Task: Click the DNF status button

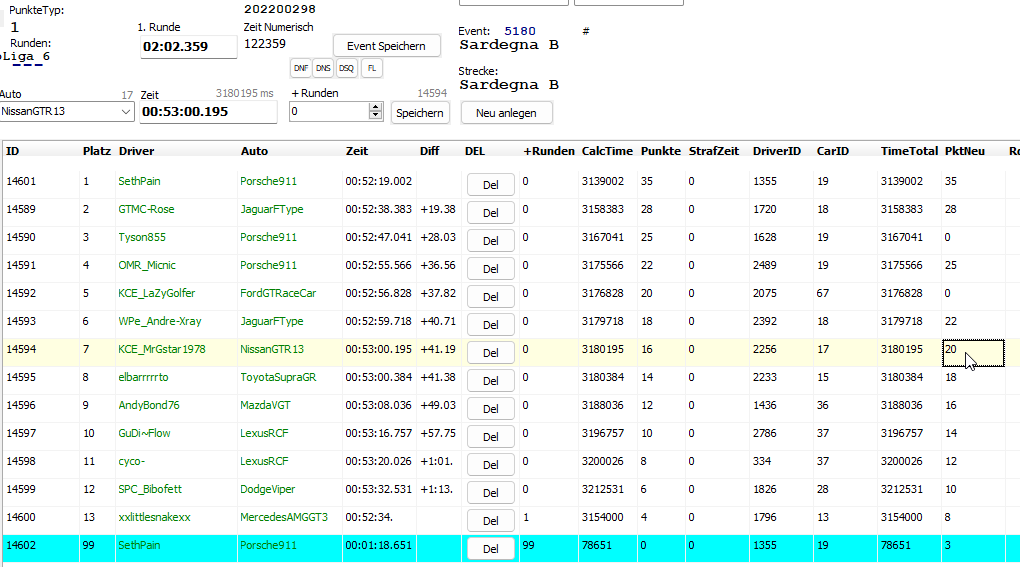Action: (x=300, y=68)
